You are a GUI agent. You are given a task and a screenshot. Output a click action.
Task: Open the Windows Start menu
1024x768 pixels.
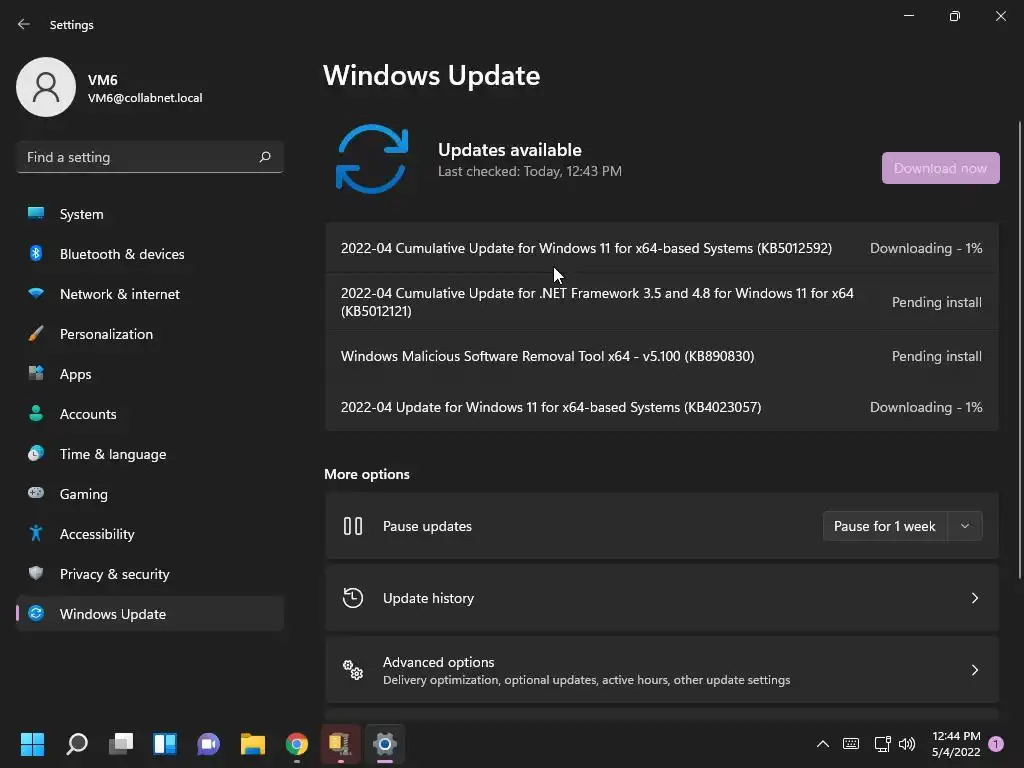[x=32, y=744]
